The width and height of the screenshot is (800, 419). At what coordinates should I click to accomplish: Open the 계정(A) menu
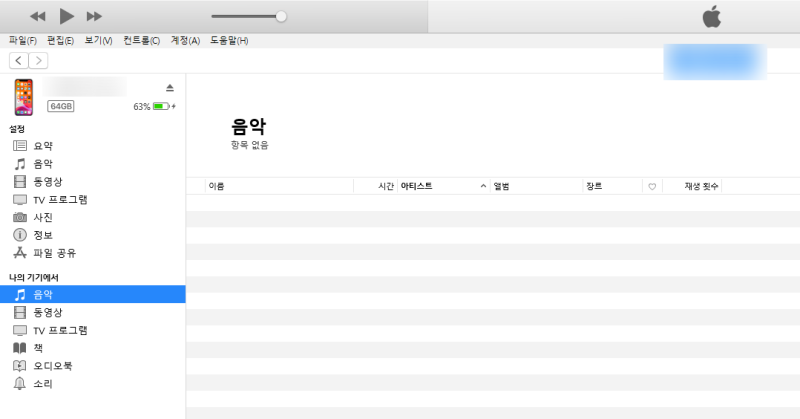pyautogui.click(x=185, y=40)
